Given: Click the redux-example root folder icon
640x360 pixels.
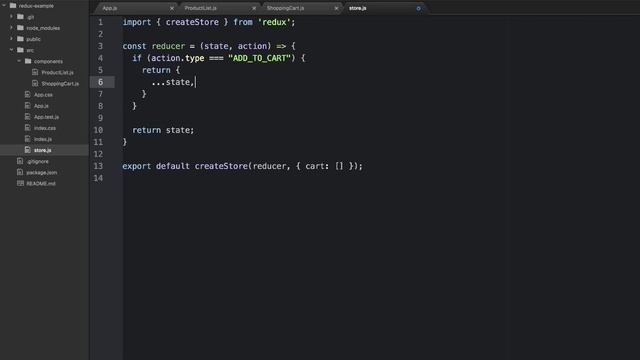Looking at the screenshot, I should coord(13,6).
